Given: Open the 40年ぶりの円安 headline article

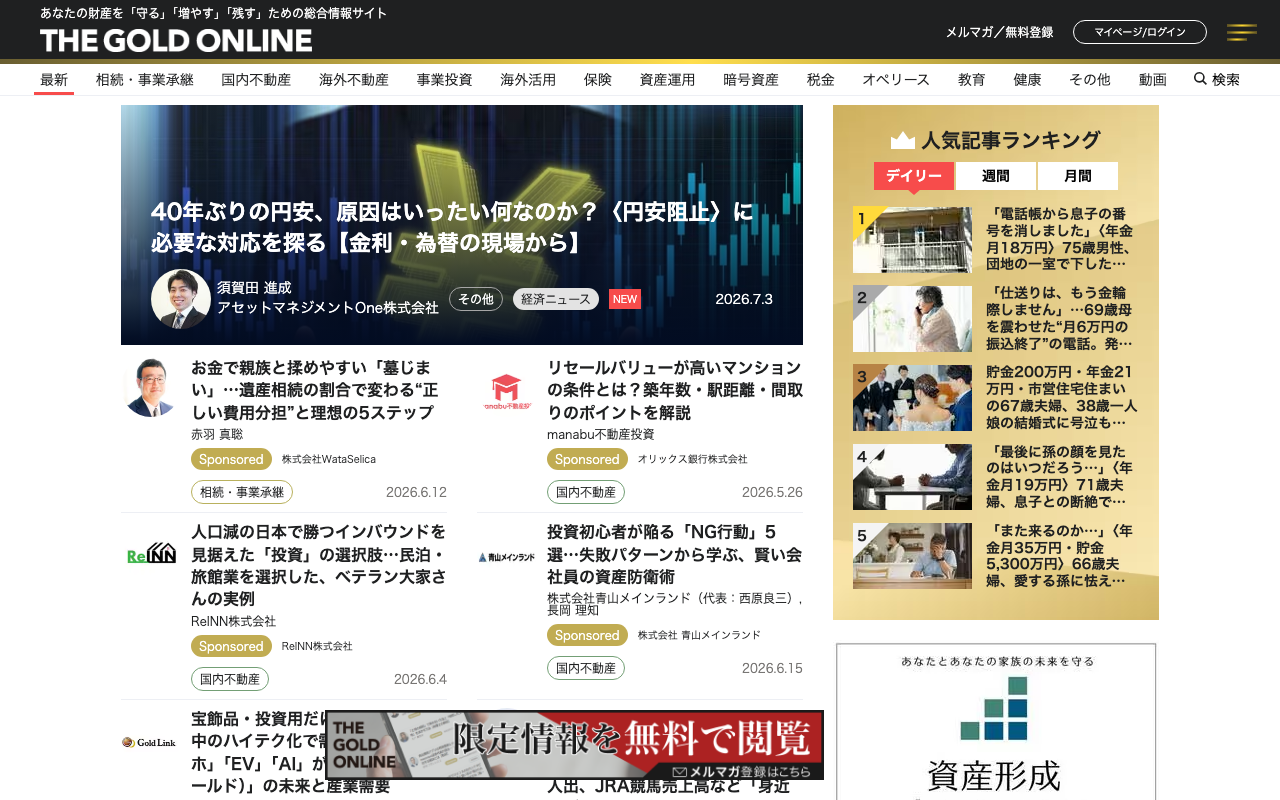Looking at the screenshot, I should (x=453, y=227).
